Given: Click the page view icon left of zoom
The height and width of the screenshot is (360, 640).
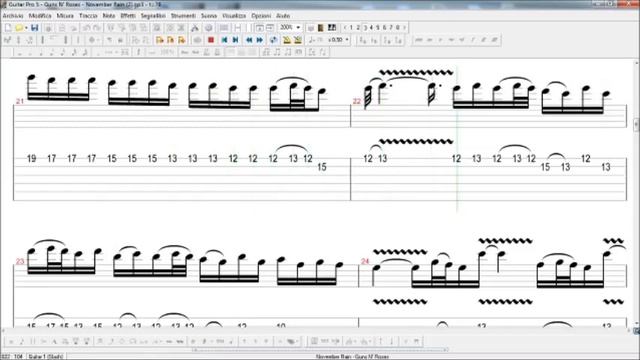Looking at the screenshot, I should pos(259,28).
